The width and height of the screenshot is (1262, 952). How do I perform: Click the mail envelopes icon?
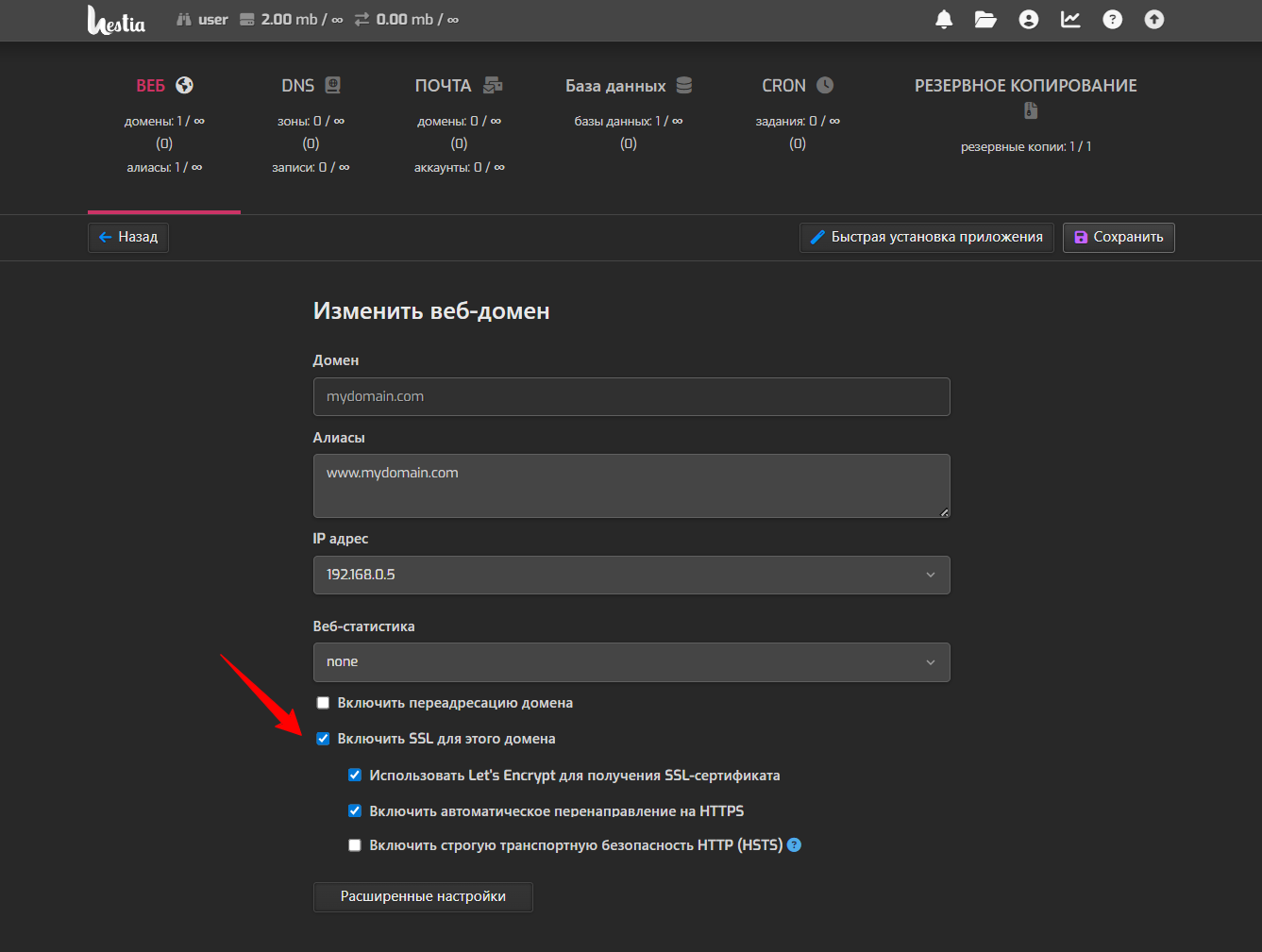pos(493,85)
